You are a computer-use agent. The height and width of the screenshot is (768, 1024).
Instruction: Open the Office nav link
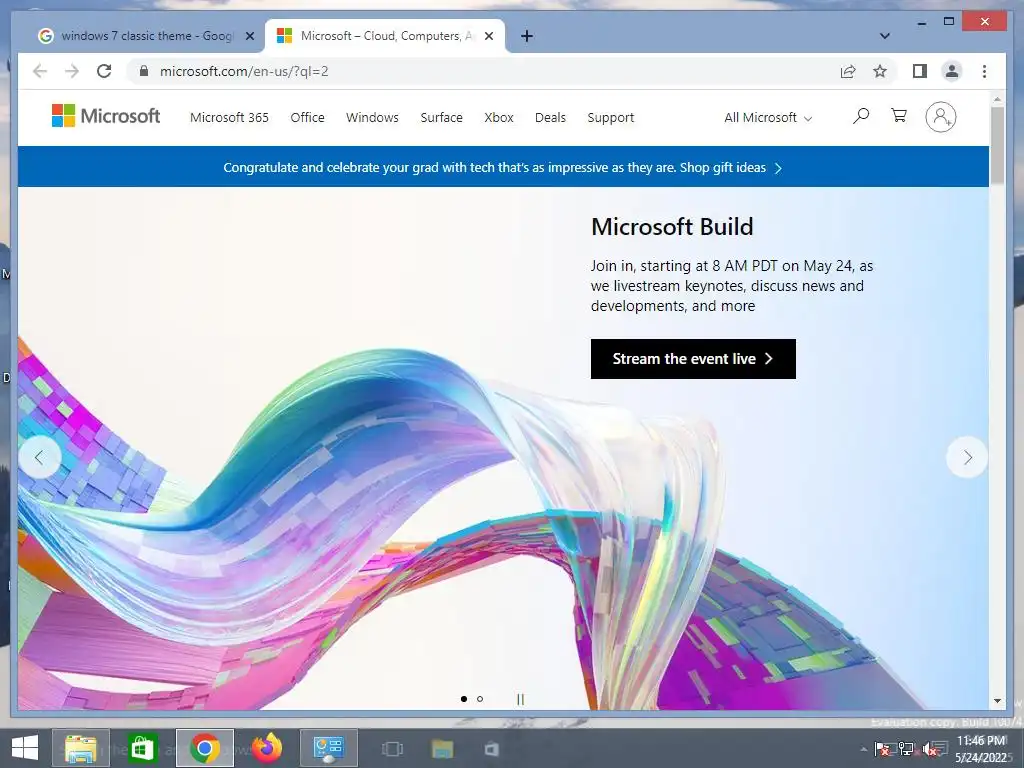[x=307, y=118]
